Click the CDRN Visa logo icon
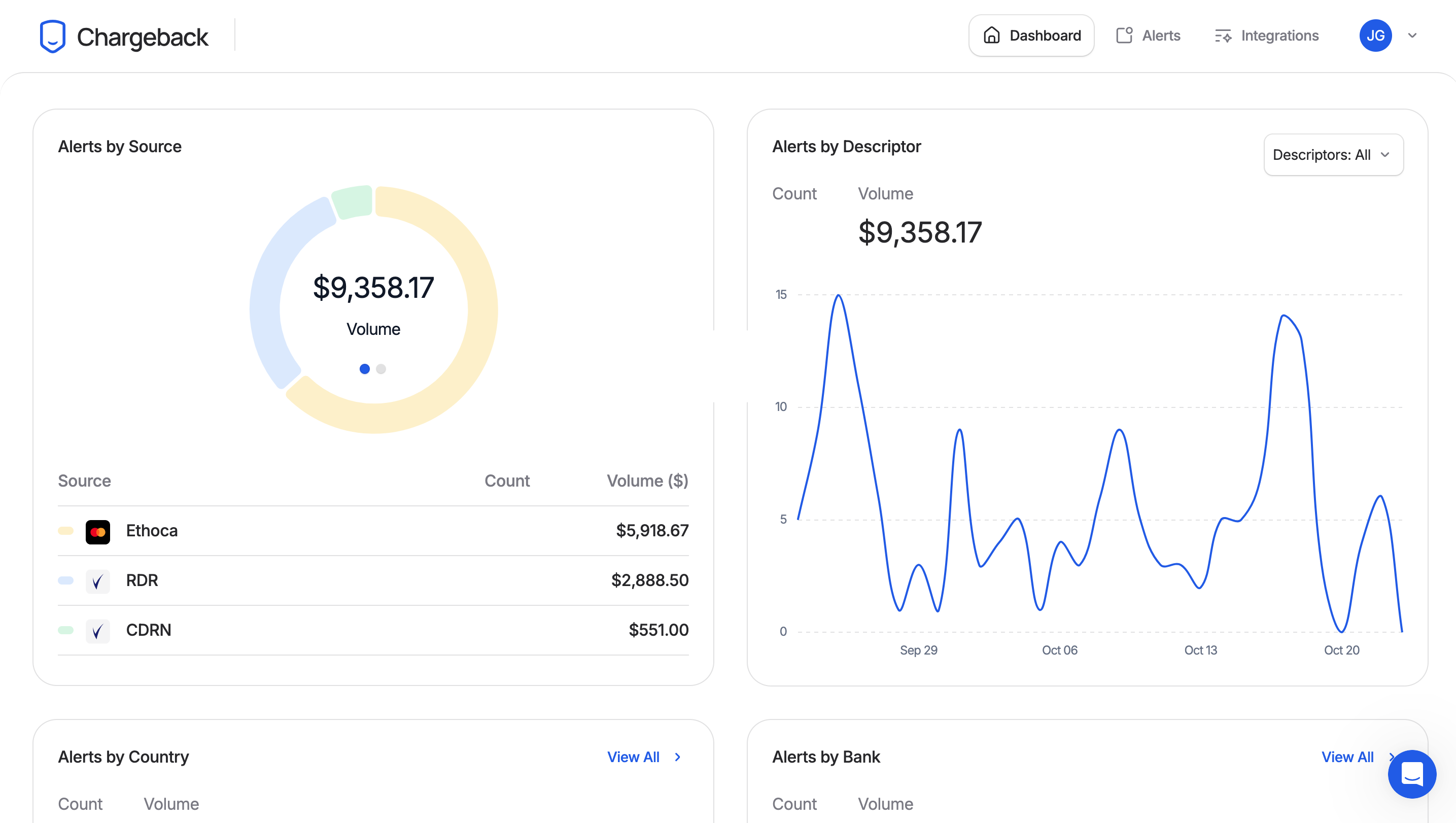Screen dimensions: 1456x823 point(98,631)
